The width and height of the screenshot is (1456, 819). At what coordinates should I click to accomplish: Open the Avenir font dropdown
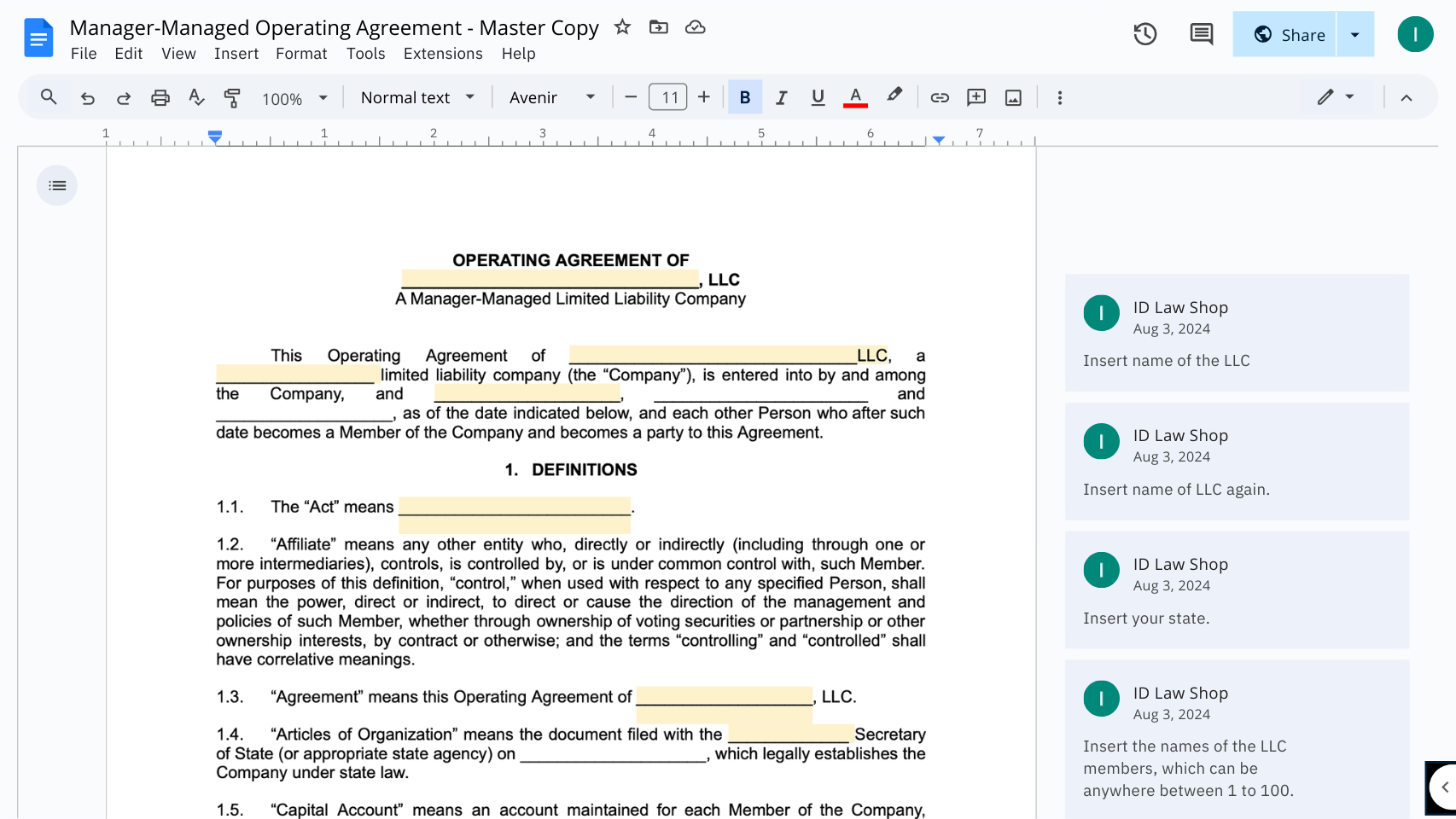pos(552,97)
